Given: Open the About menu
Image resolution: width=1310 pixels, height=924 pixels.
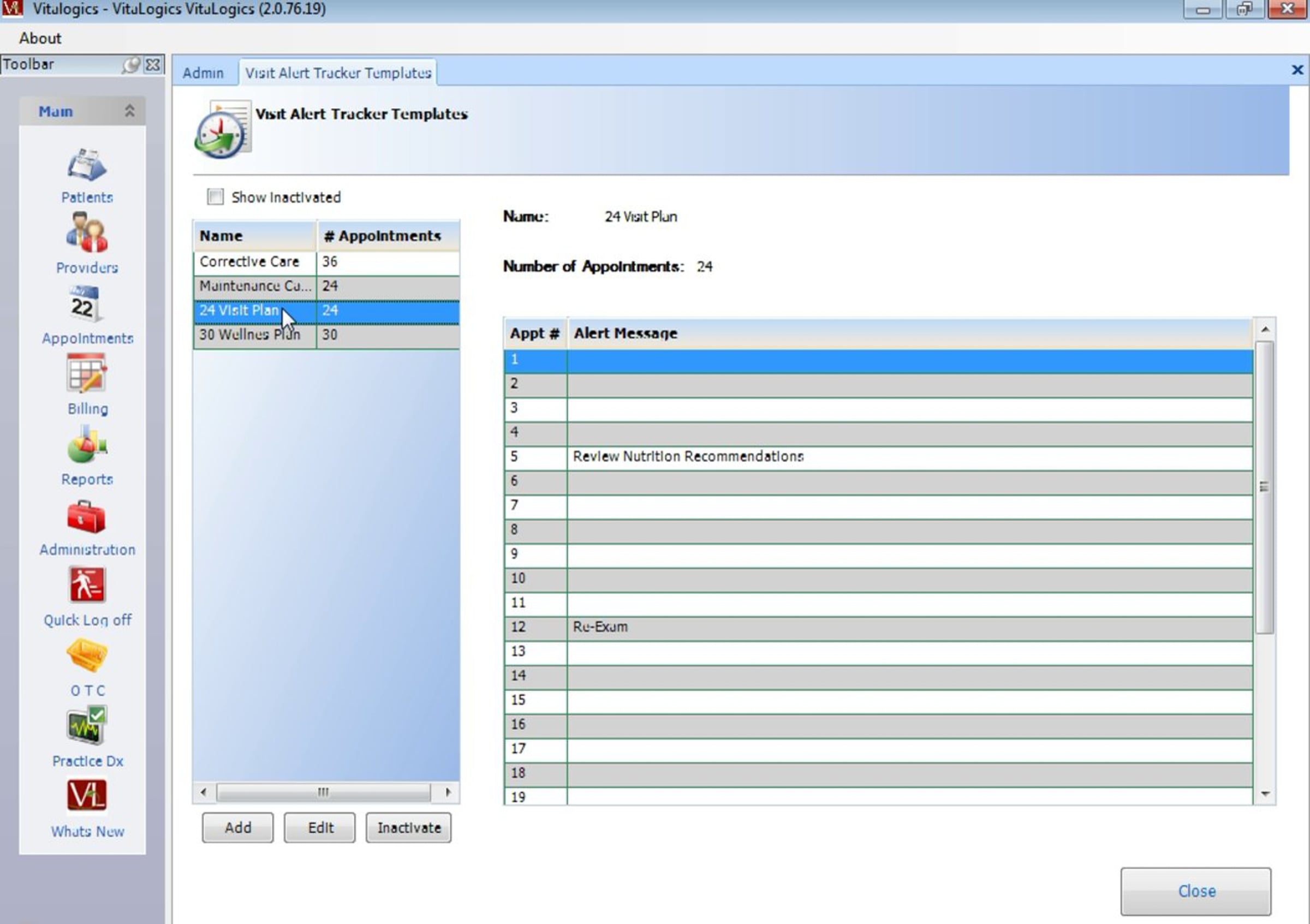Looking at the screenshot, I should point(40,38).
